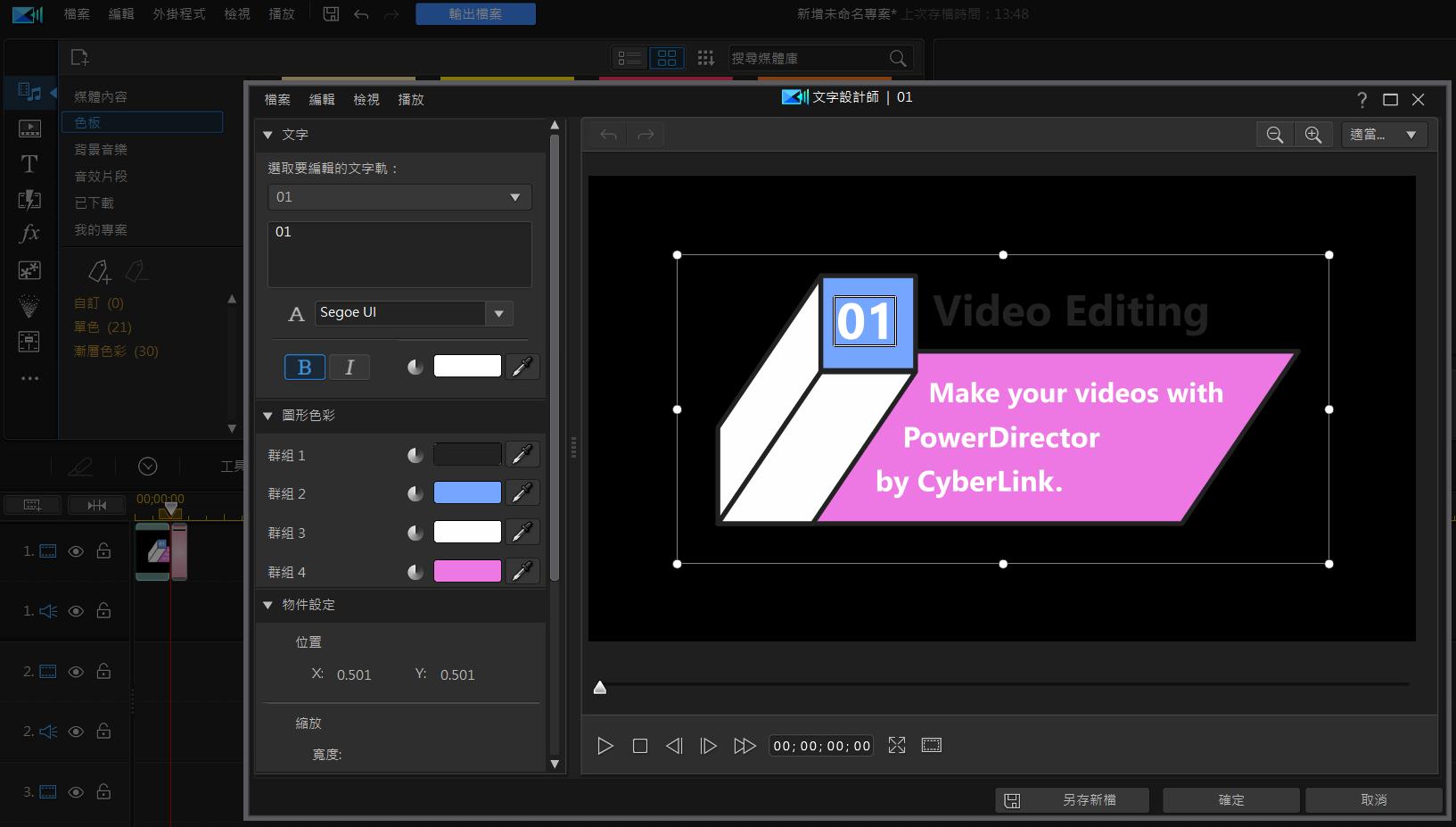Click the text color eyedropper icon
The image size is (1456, 827).
point(522,367)
